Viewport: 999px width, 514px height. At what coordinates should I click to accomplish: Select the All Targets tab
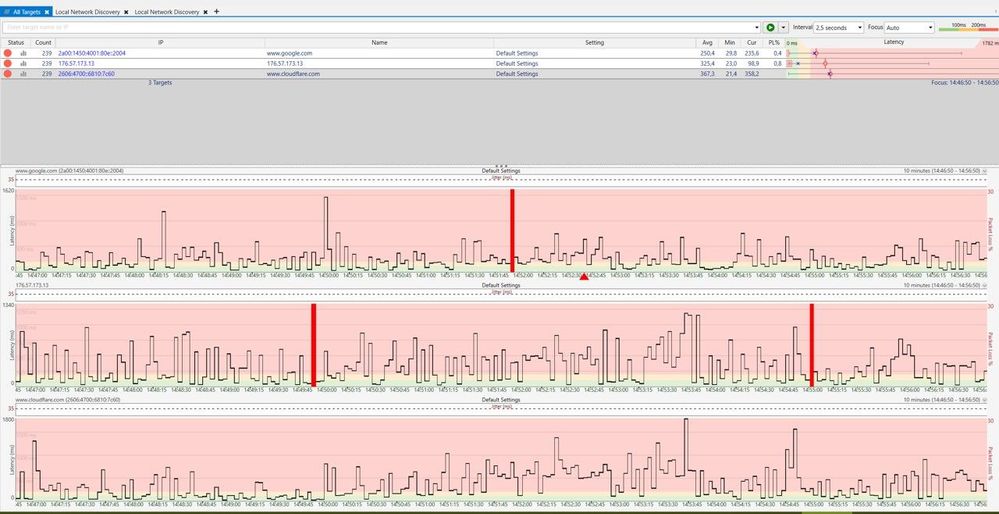click(27, 12)
